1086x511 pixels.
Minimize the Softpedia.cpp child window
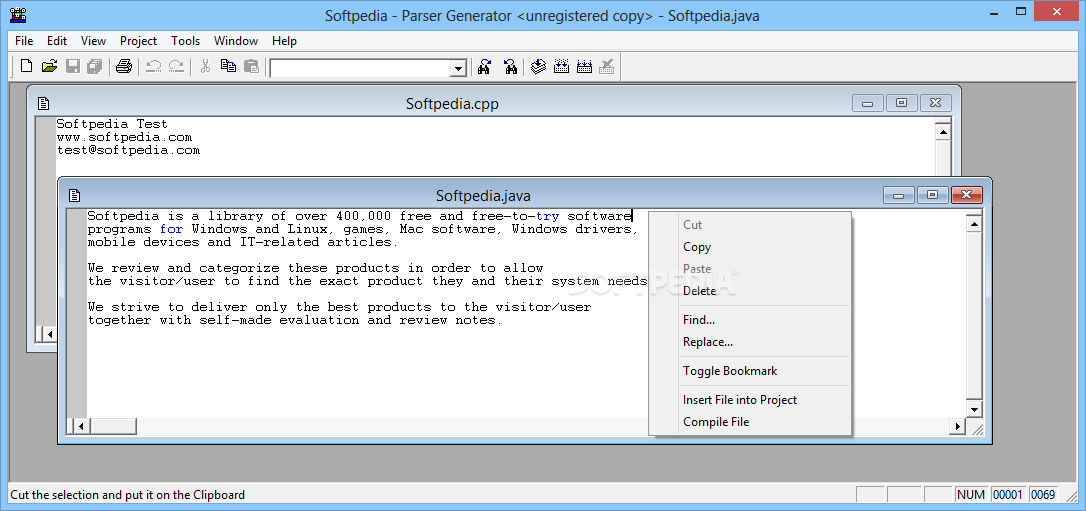point(867,103)
